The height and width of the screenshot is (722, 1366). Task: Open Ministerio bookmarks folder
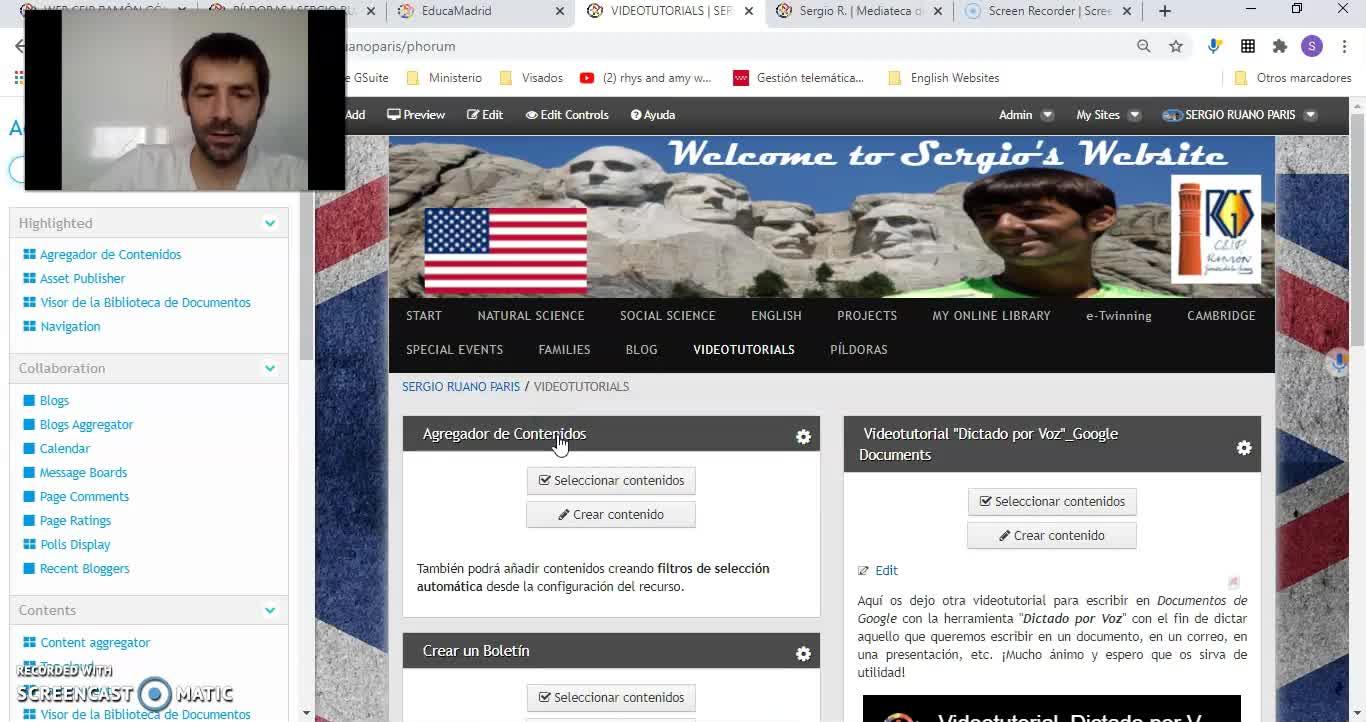point(444,78)
